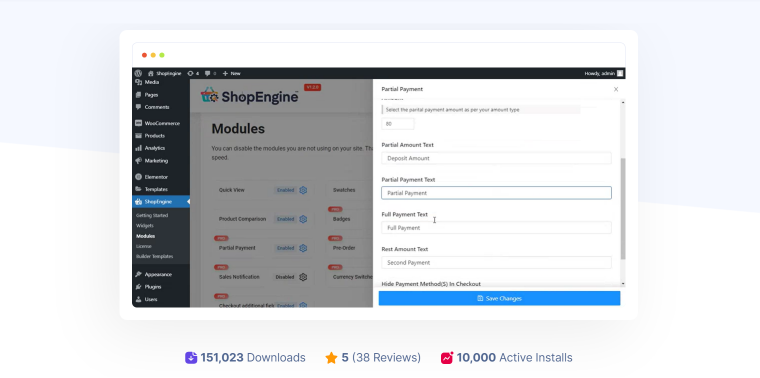This screenshot has height=378, width=760.
Task: Click the Partial Payment Text field
Action: pyautogui.click(x=496, y=193)
